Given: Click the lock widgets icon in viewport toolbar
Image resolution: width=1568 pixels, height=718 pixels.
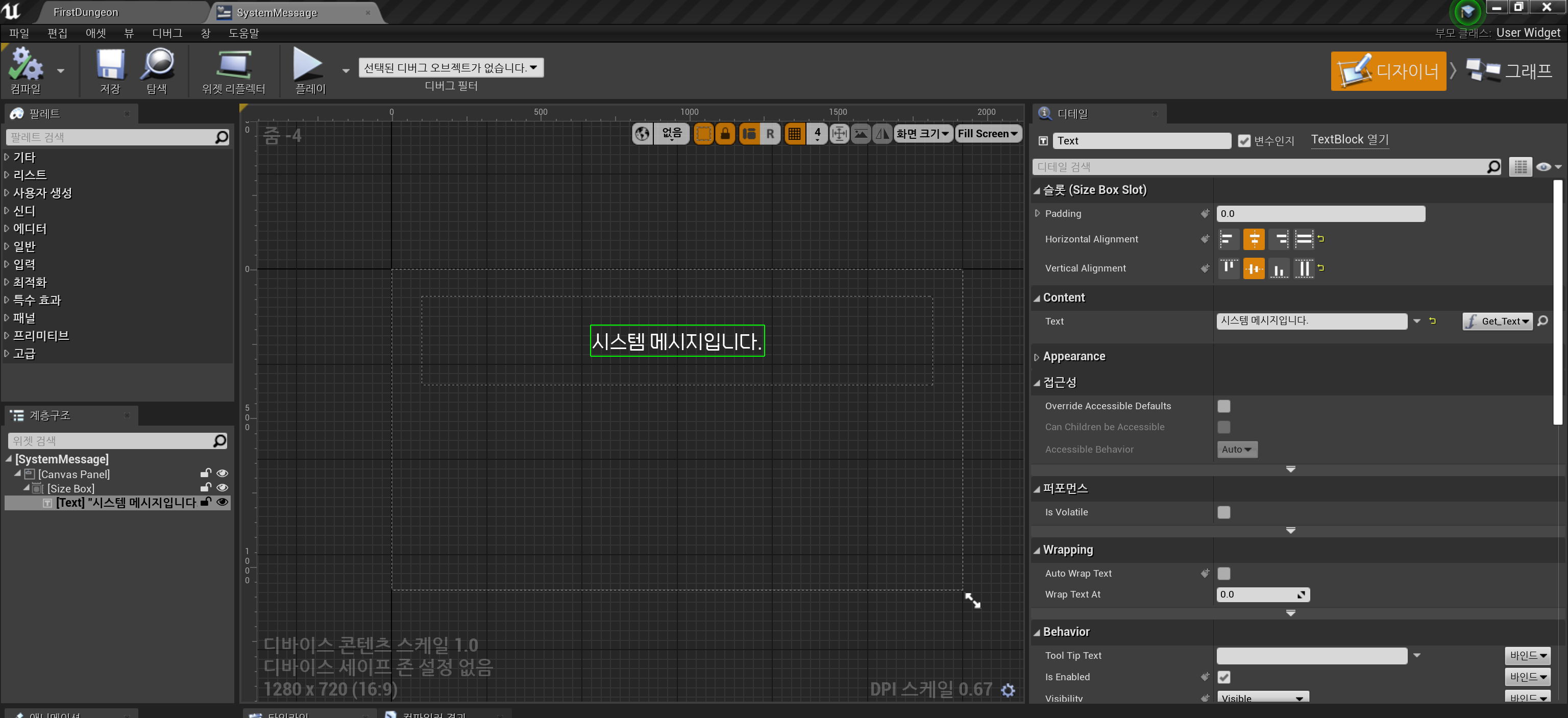Looking at the screenshot, I should (x=725, y=133).
